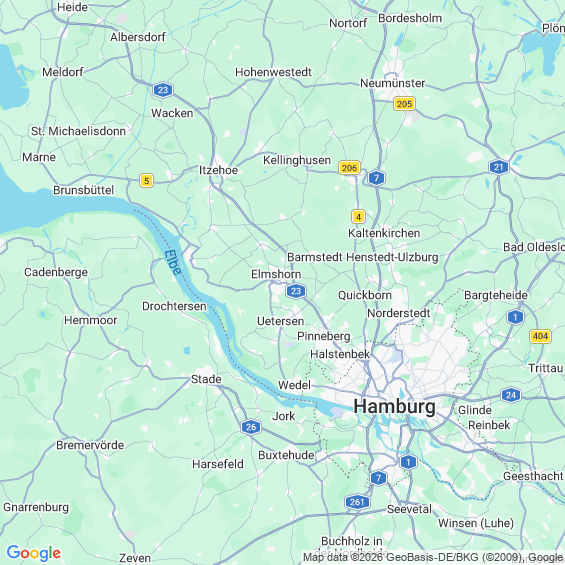Click the Elbe river label

point(173,263)
